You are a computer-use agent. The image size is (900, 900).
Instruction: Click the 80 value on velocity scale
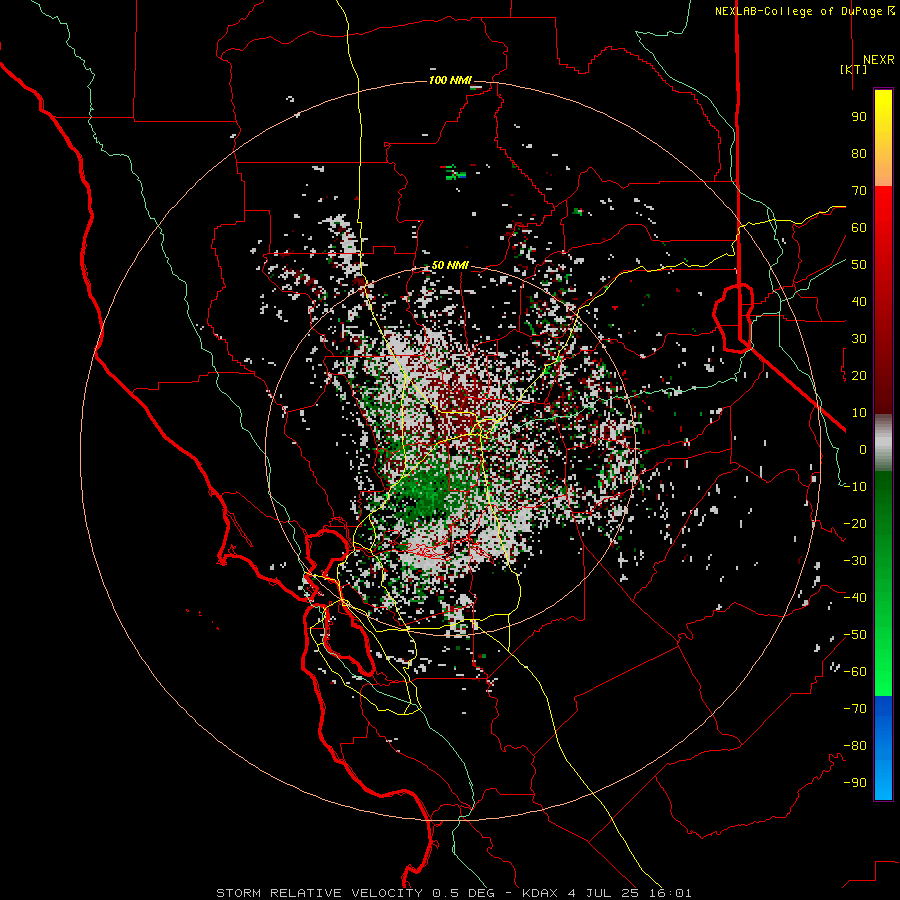[x=859, y=154]
